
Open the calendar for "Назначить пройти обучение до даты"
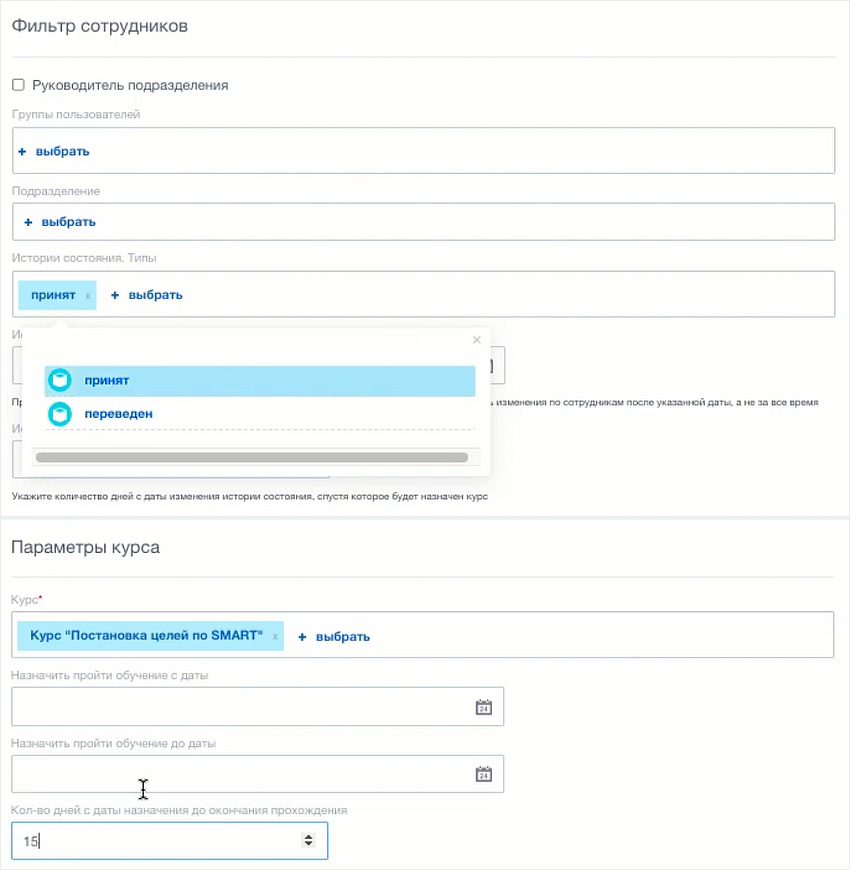click(483, 773)
